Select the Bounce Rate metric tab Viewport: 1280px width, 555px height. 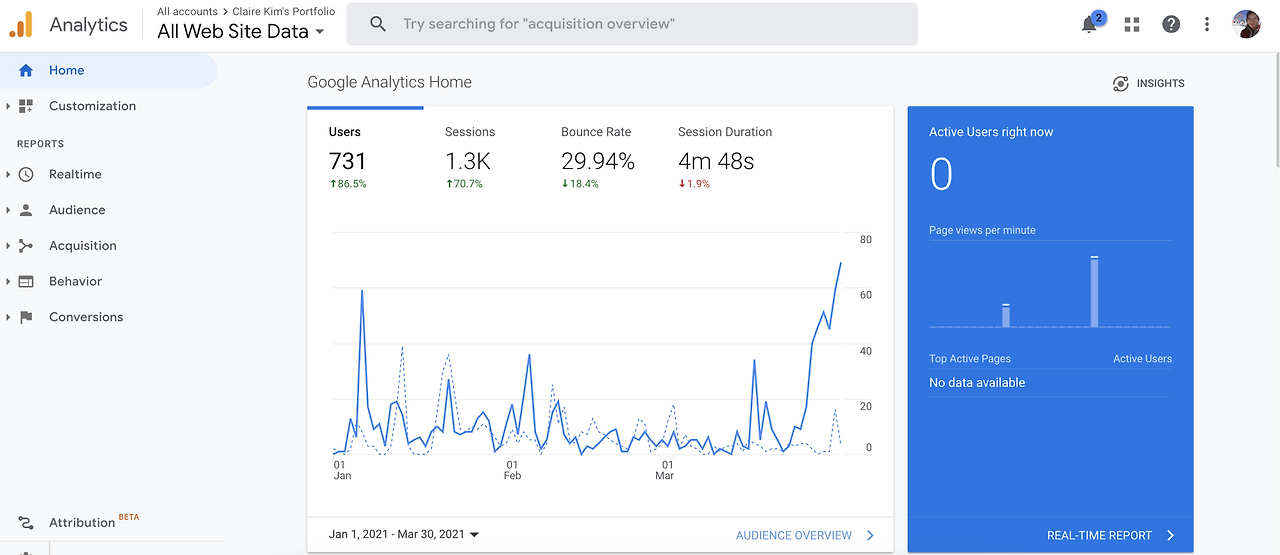(596, 132)
